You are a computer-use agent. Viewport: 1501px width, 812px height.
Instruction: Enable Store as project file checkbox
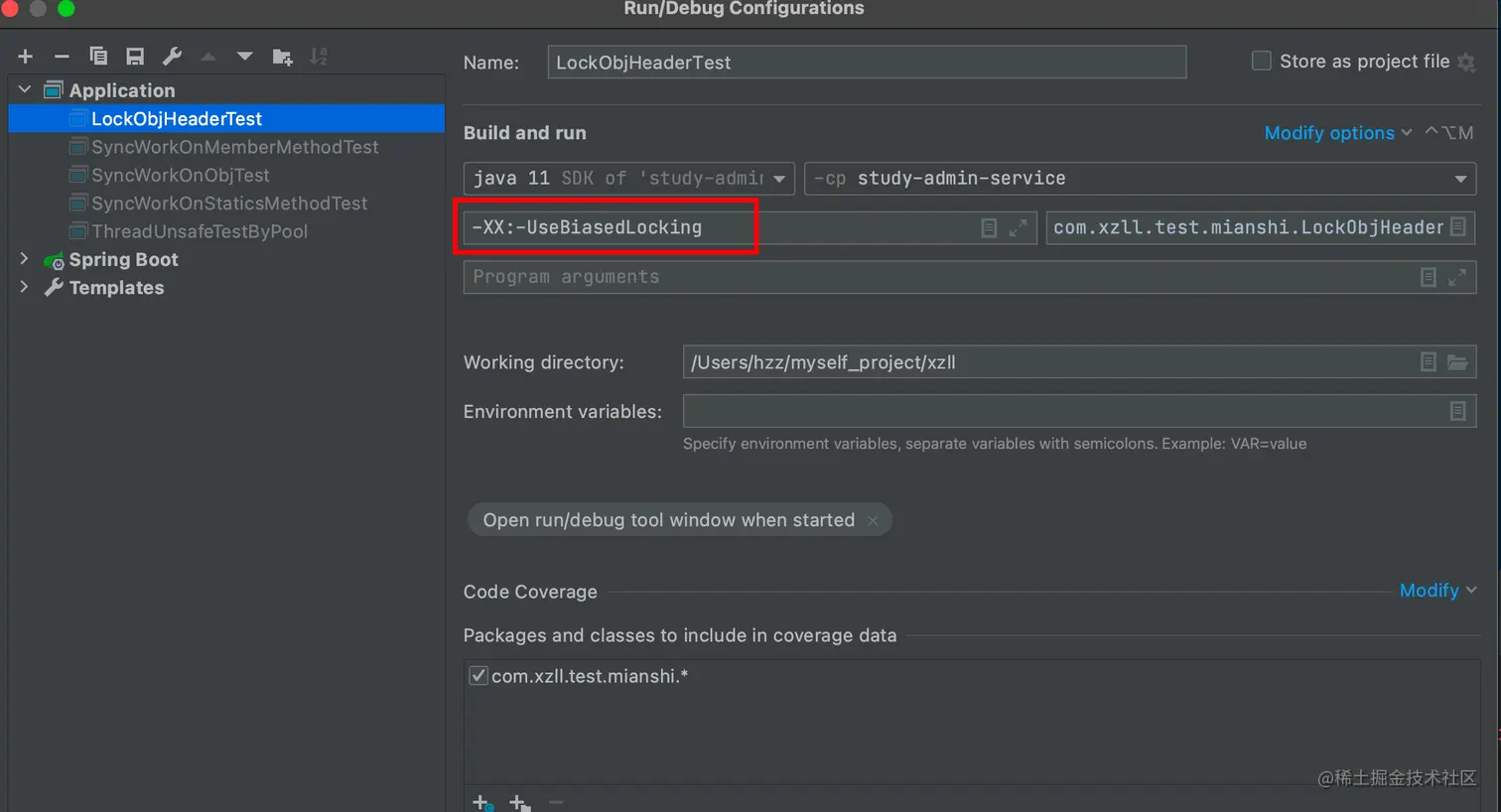point(1262,61)
